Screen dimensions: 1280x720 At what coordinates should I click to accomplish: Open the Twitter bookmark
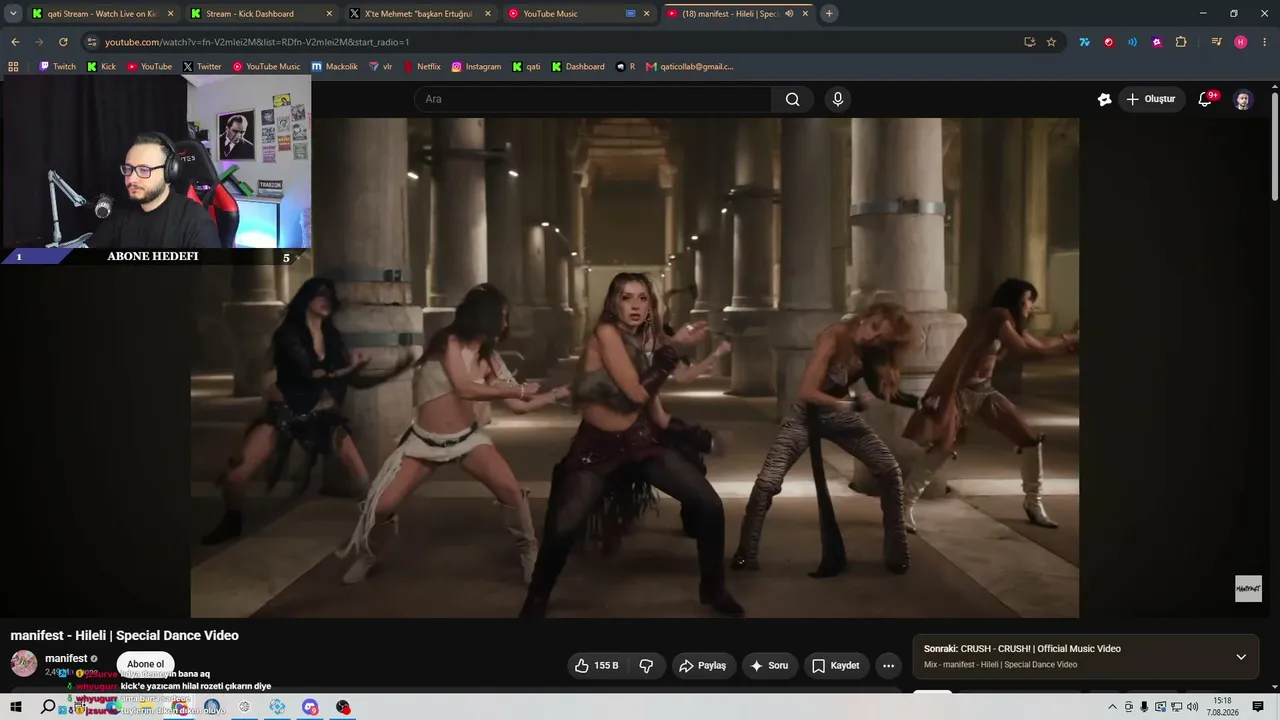pyautogui.click(x=202, y=67)
